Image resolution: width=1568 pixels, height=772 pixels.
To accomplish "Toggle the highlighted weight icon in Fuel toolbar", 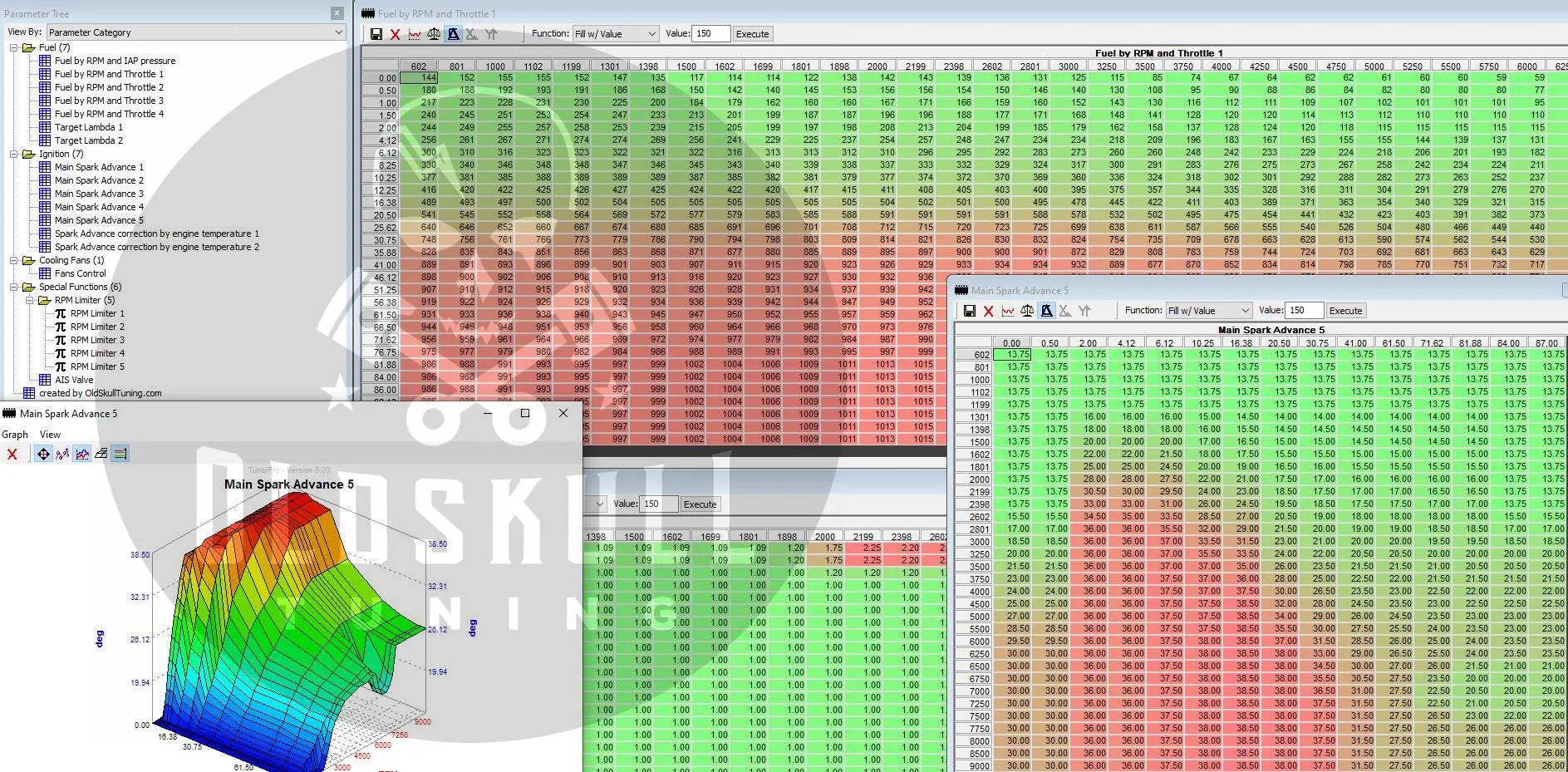I will coord(453,34).
